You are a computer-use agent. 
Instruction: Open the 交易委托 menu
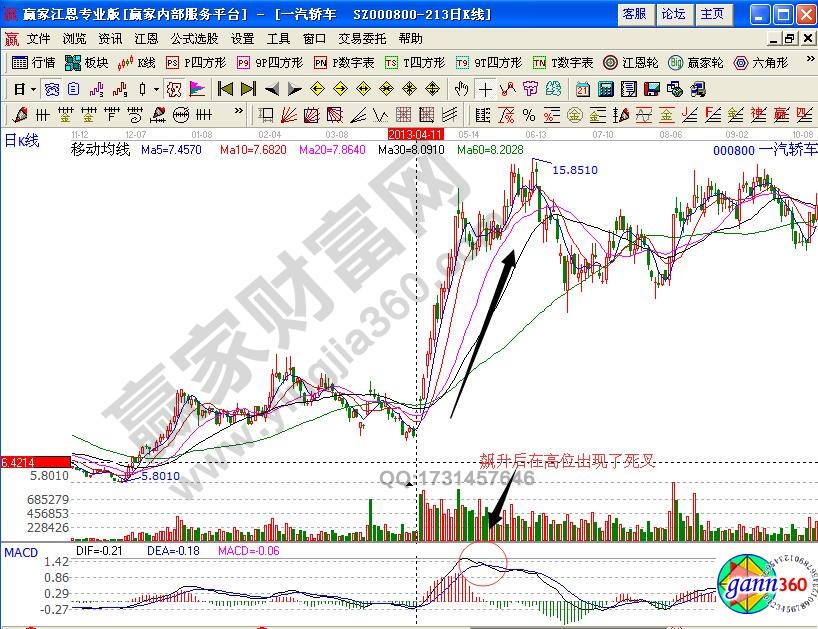point(362,38)
